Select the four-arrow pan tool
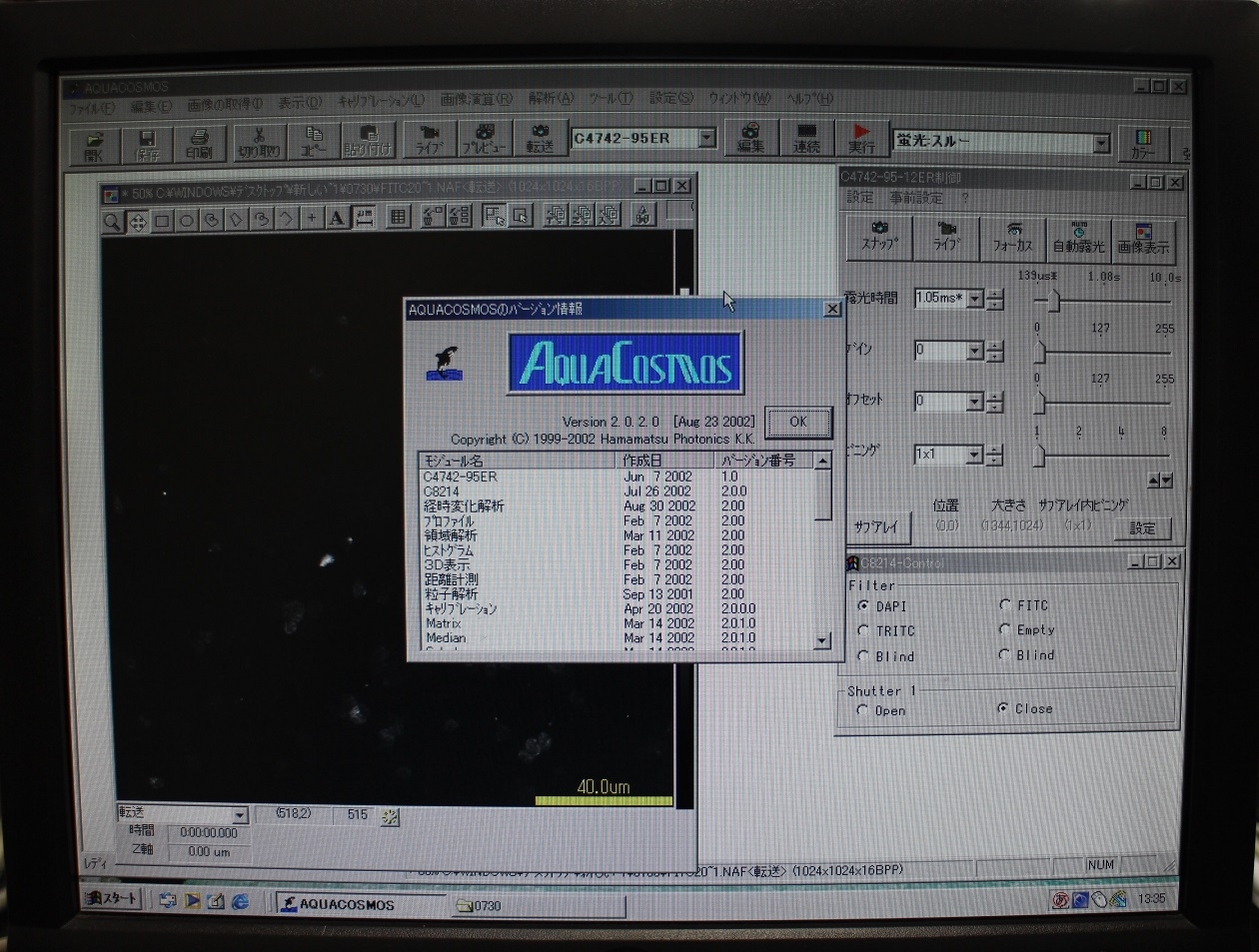 click(x=137, y=222)
